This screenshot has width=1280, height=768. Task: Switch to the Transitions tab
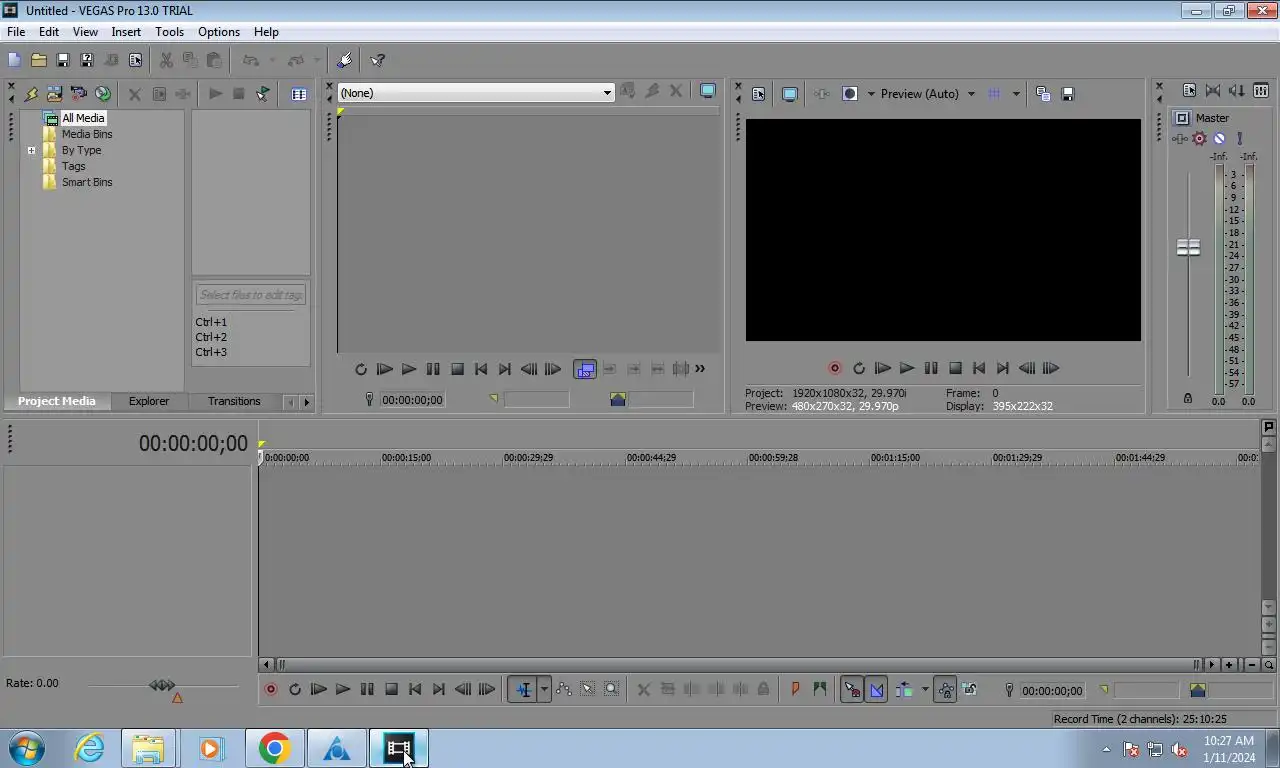tap(234, 401)
